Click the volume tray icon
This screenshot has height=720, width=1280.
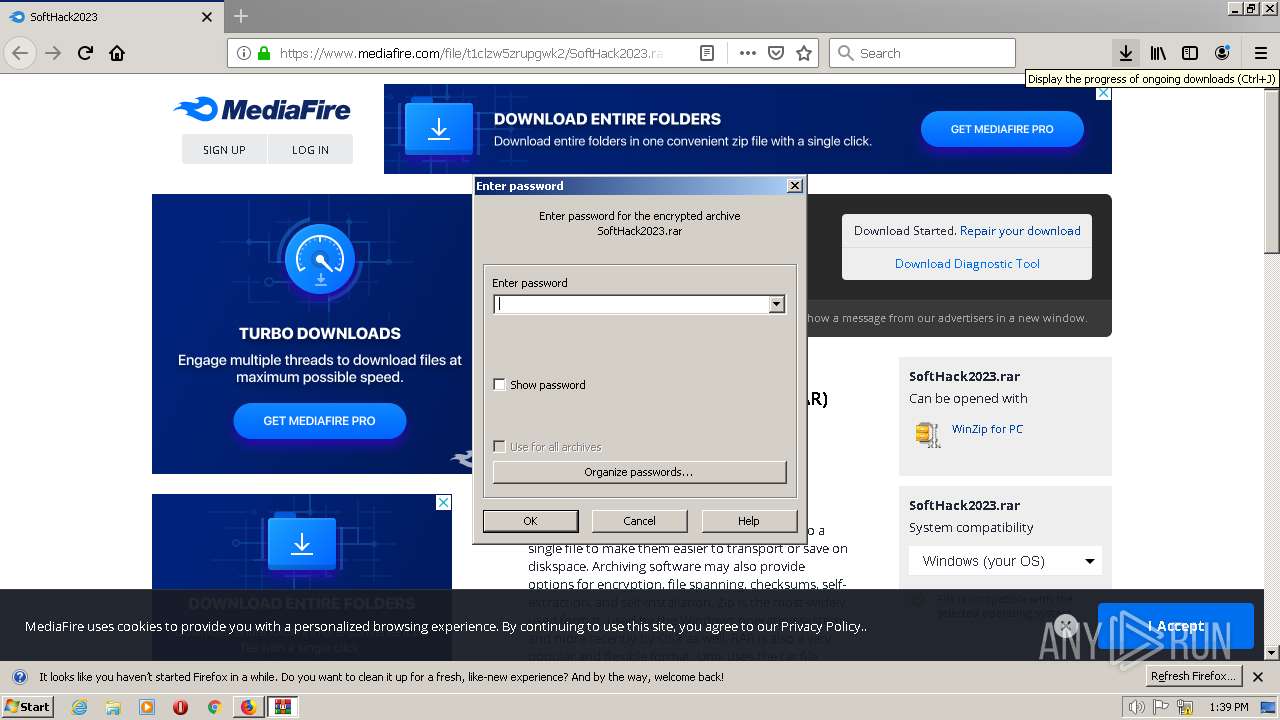(1137, 707)
